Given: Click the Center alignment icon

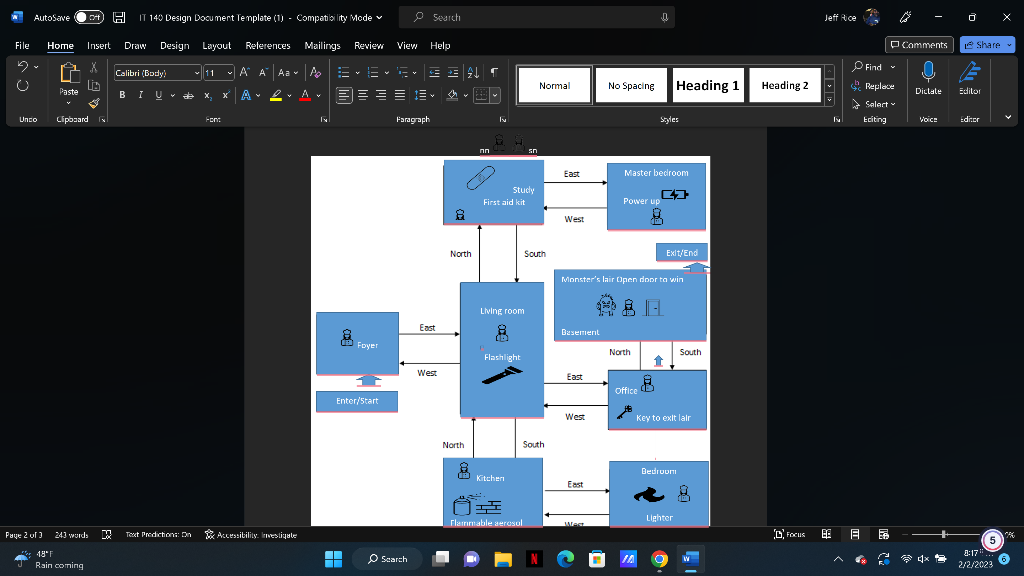Looking at the screenshot, I should (x=362, y=95).
